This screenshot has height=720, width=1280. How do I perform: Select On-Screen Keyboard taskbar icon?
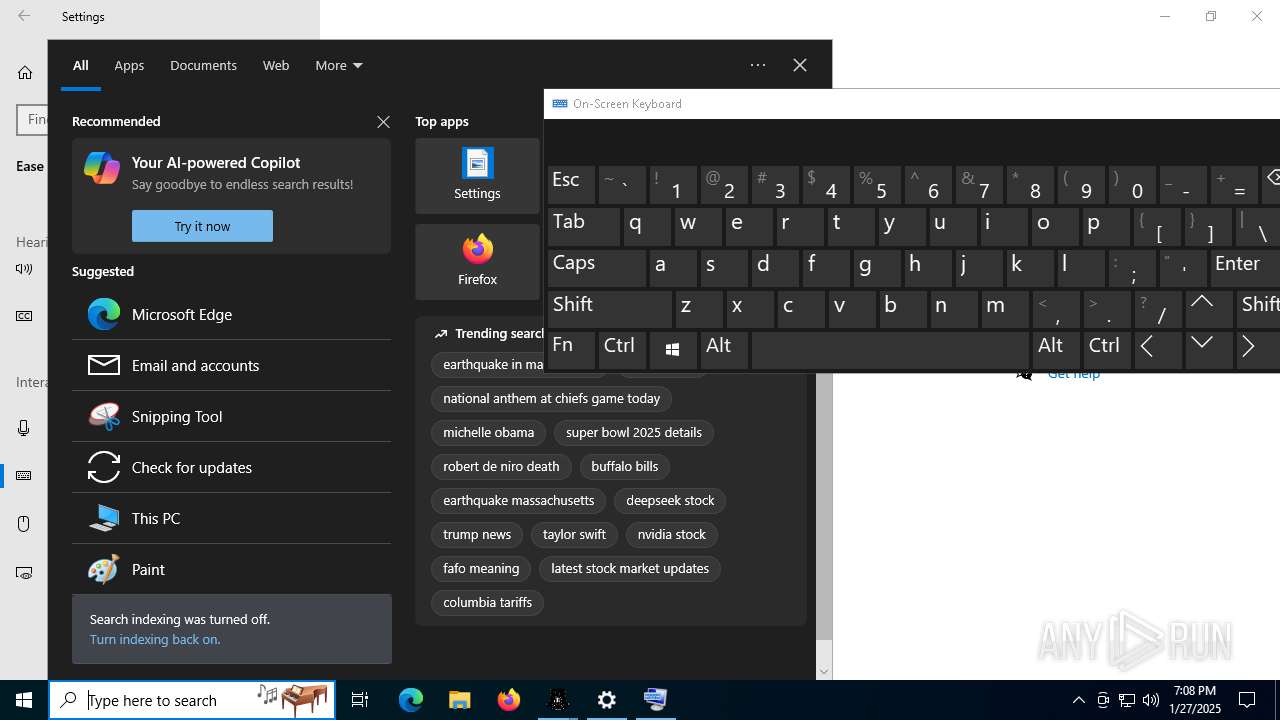tap(656, 700)
